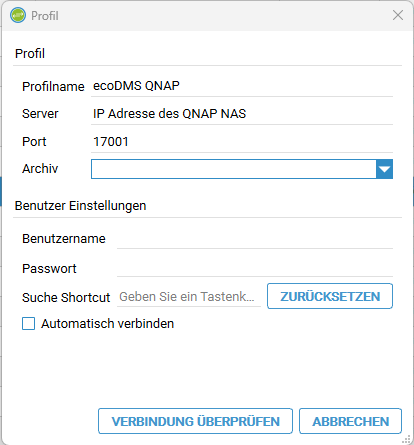This screenshot has height=445, width=414.
Task: Enable the Automatisch verbinden checkbox
Action: [28, 324]
